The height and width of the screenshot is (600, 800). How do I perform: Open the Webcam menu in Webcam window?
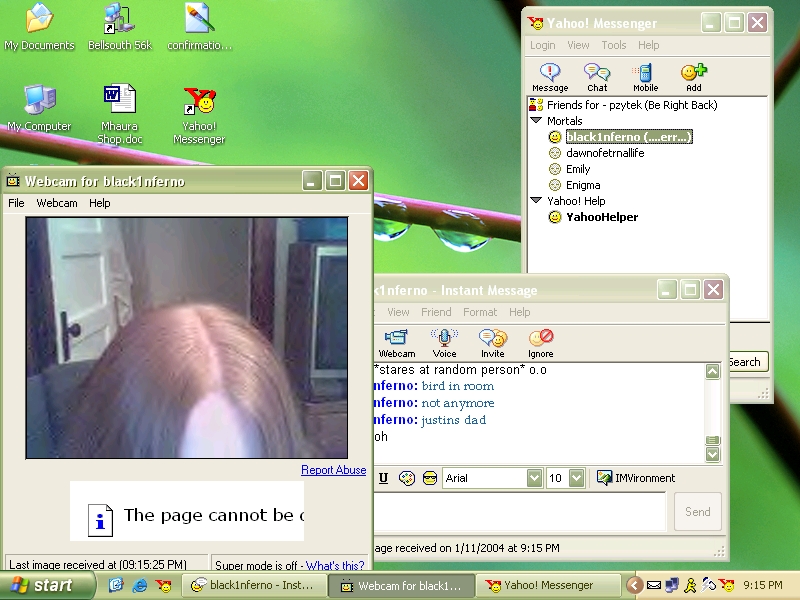[57, 203]
